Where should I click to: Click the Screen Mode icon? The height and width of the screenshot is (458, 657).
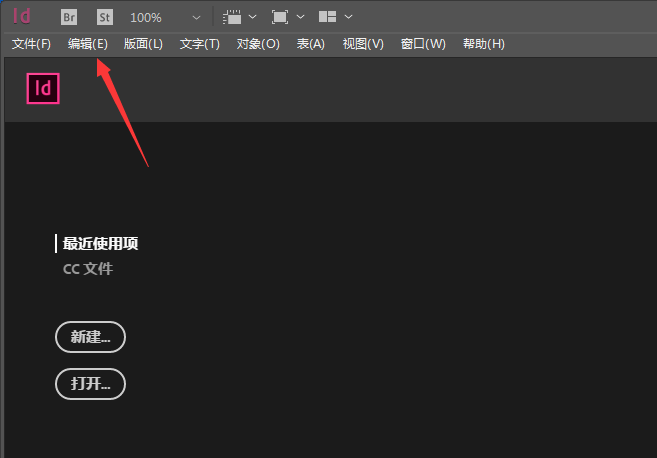coord(280,17)
